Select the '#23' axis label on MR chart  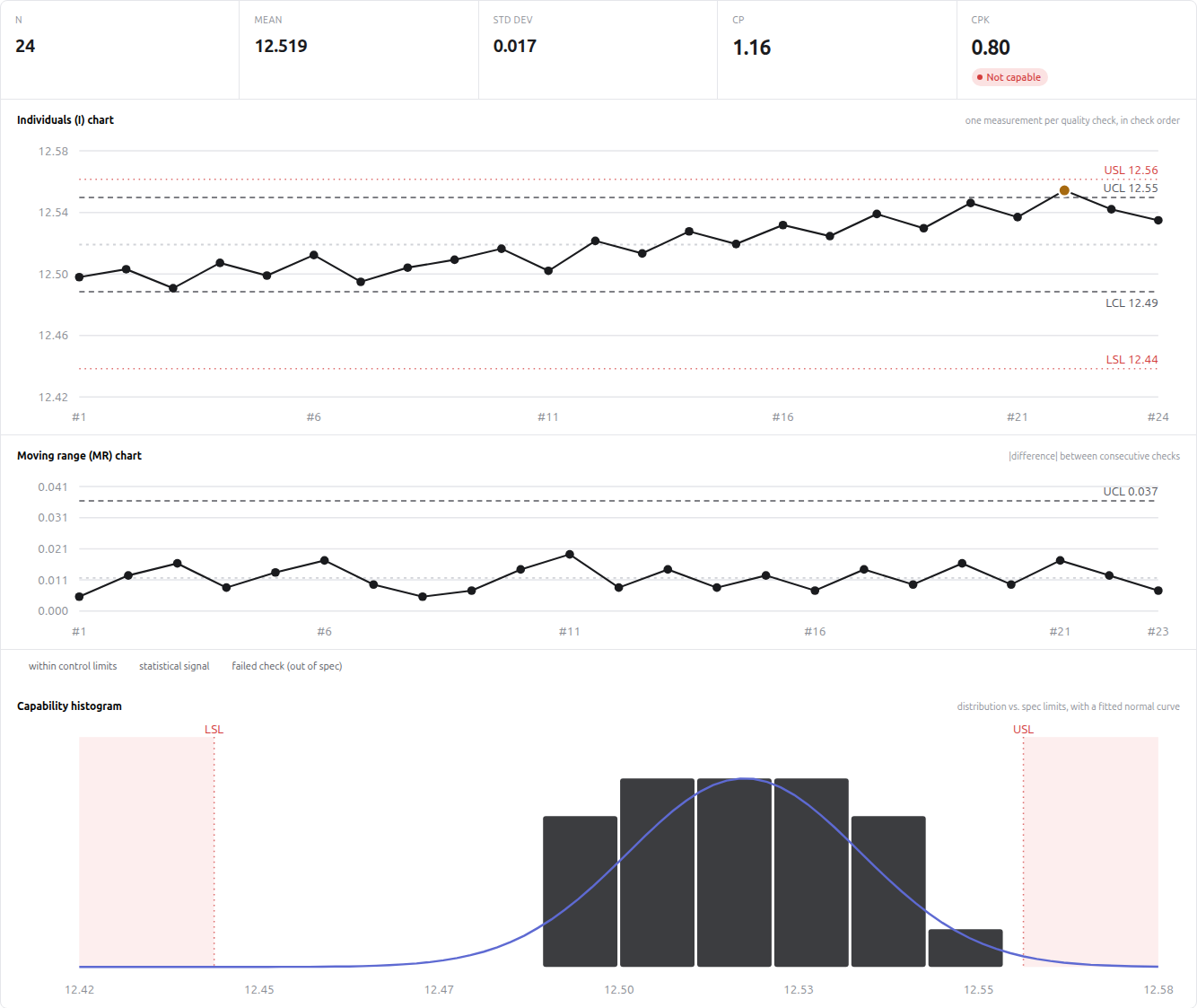pyautogui.click(x=1158, y=632)
